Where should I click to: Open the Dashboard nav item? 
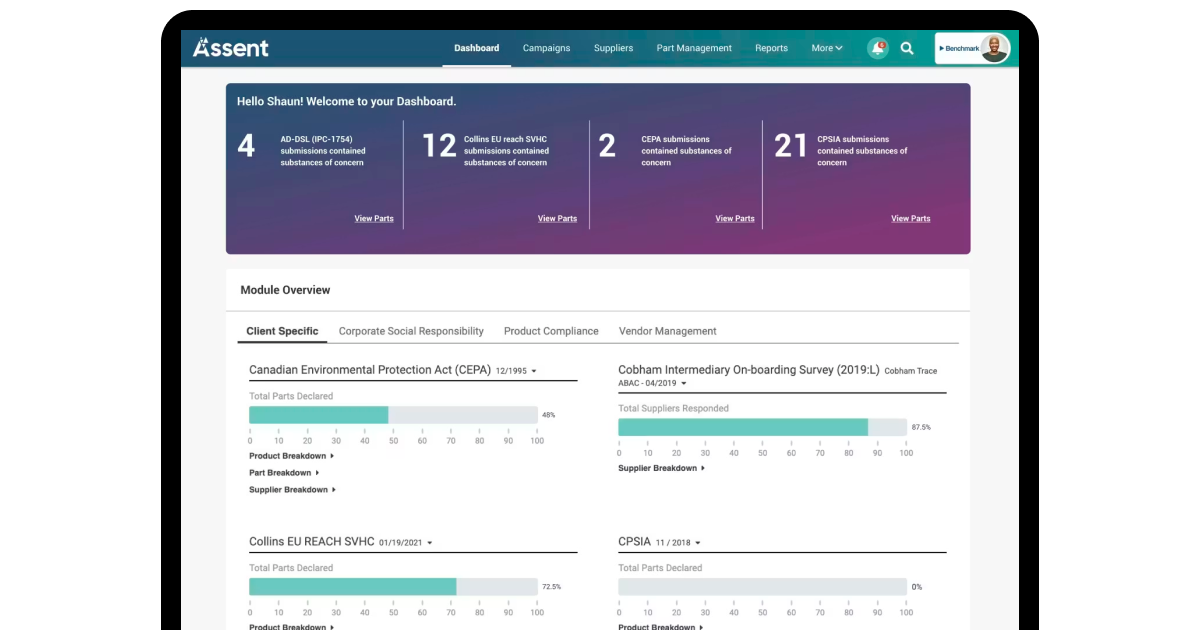pos(476,48)
